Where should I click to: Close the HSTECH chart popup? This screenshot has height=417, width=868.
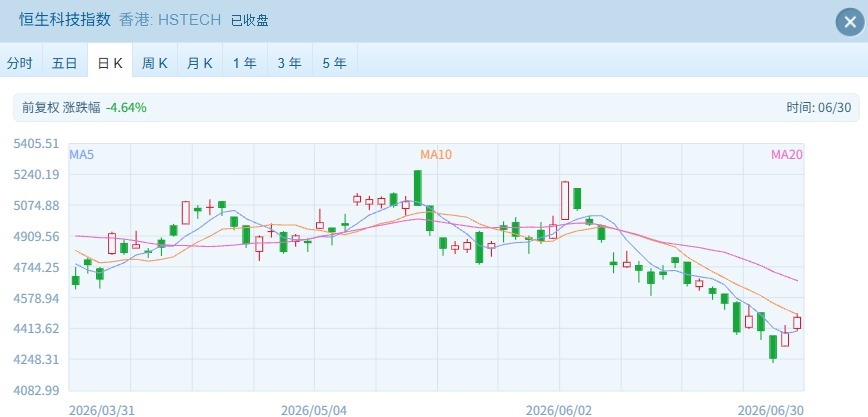(850, 22)
